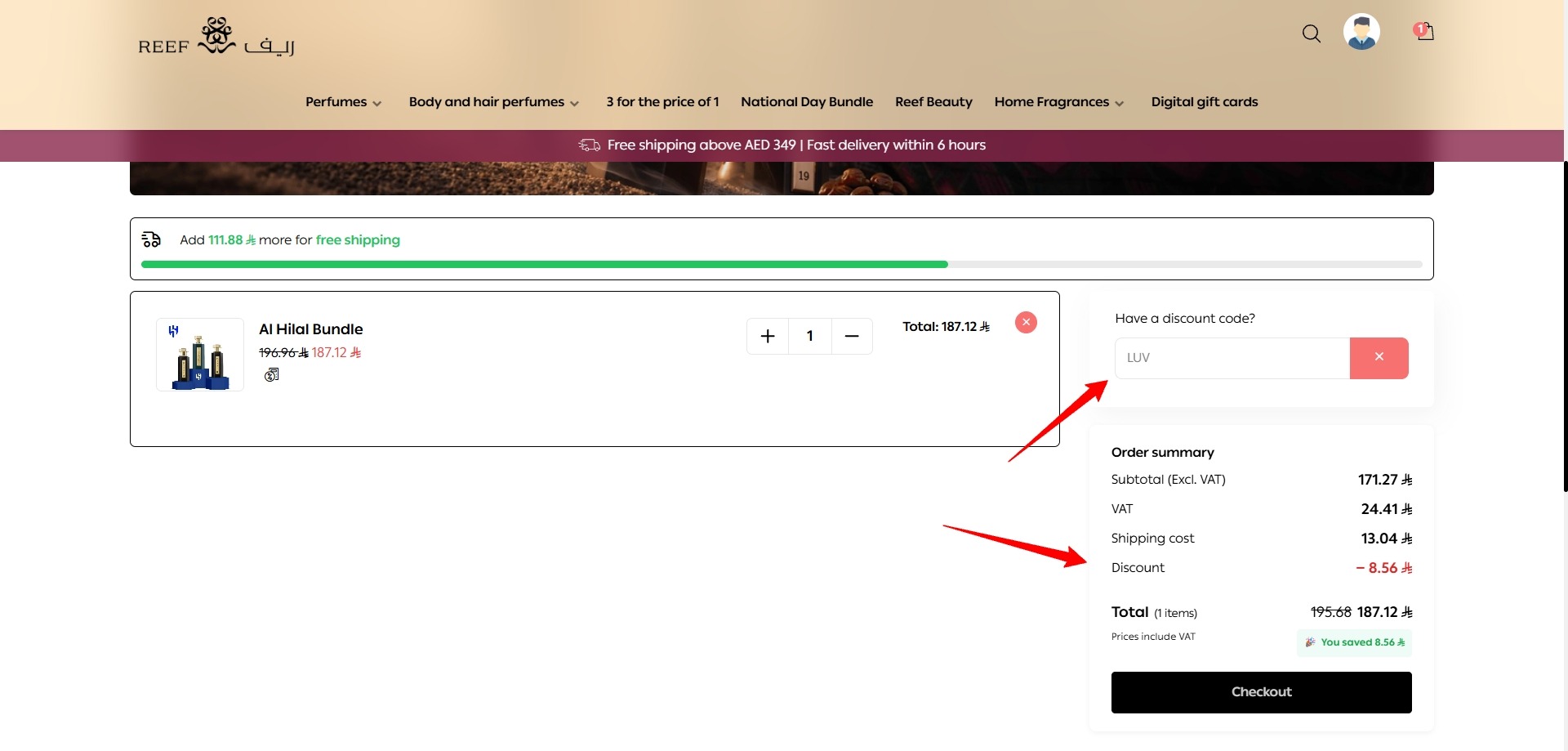Click the installment icon under bundle price
1568x751 pixels.
point(272,374)
